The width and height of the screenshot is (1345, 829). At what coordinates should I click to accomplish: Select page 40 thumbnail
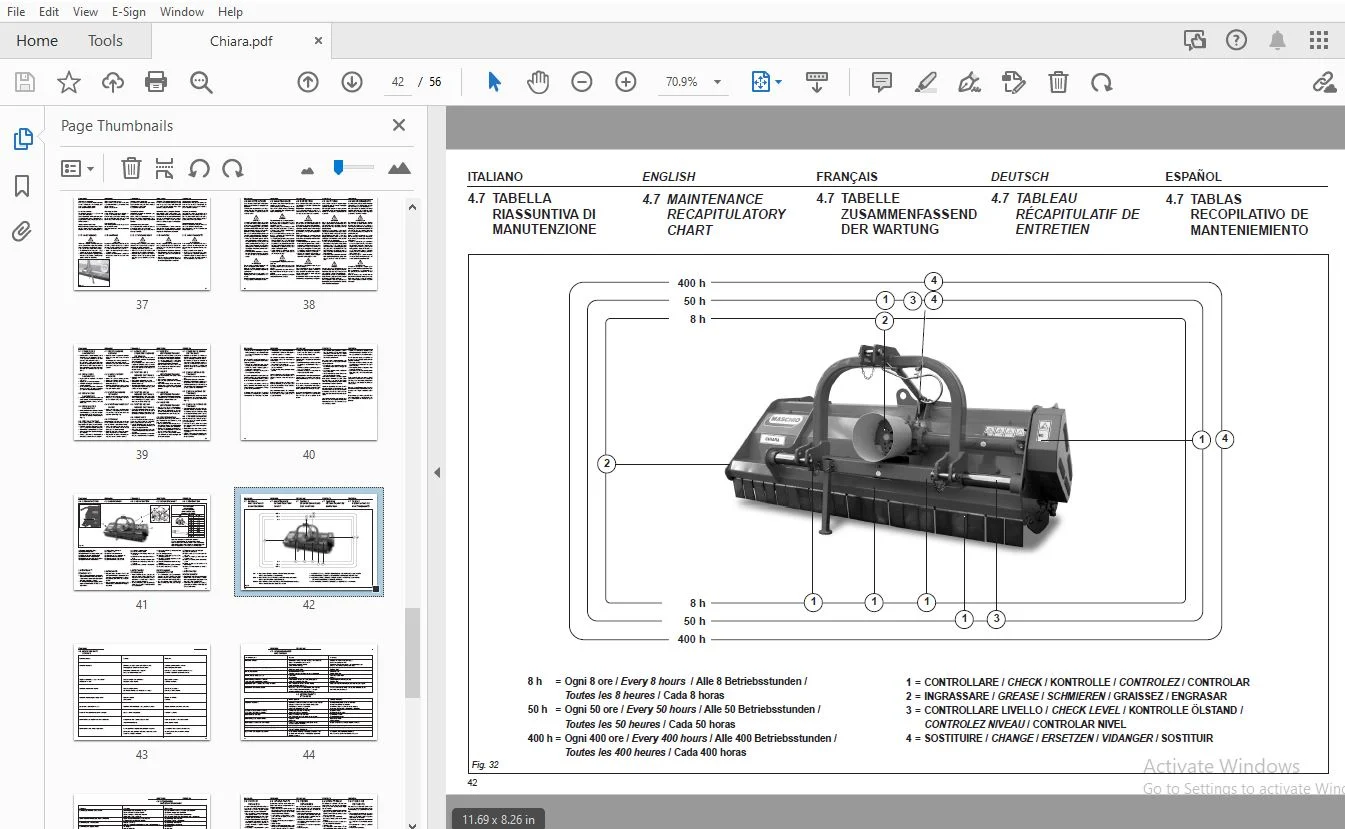click(x=309, y=393)
